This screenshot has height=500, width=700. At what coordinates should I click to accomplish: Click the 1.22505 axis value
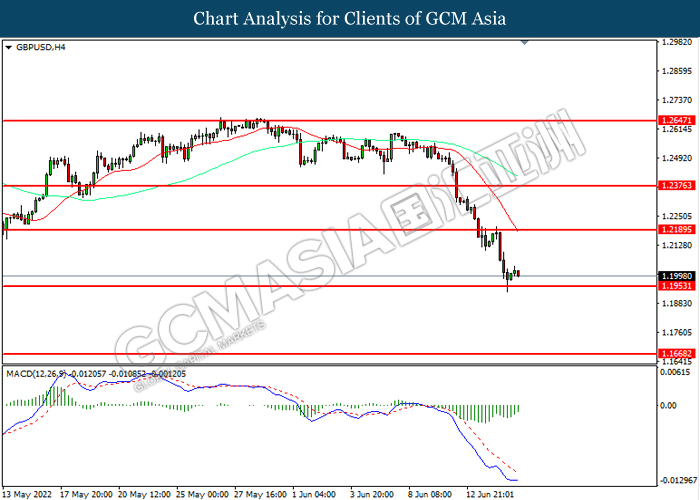(x=677, y=217)
